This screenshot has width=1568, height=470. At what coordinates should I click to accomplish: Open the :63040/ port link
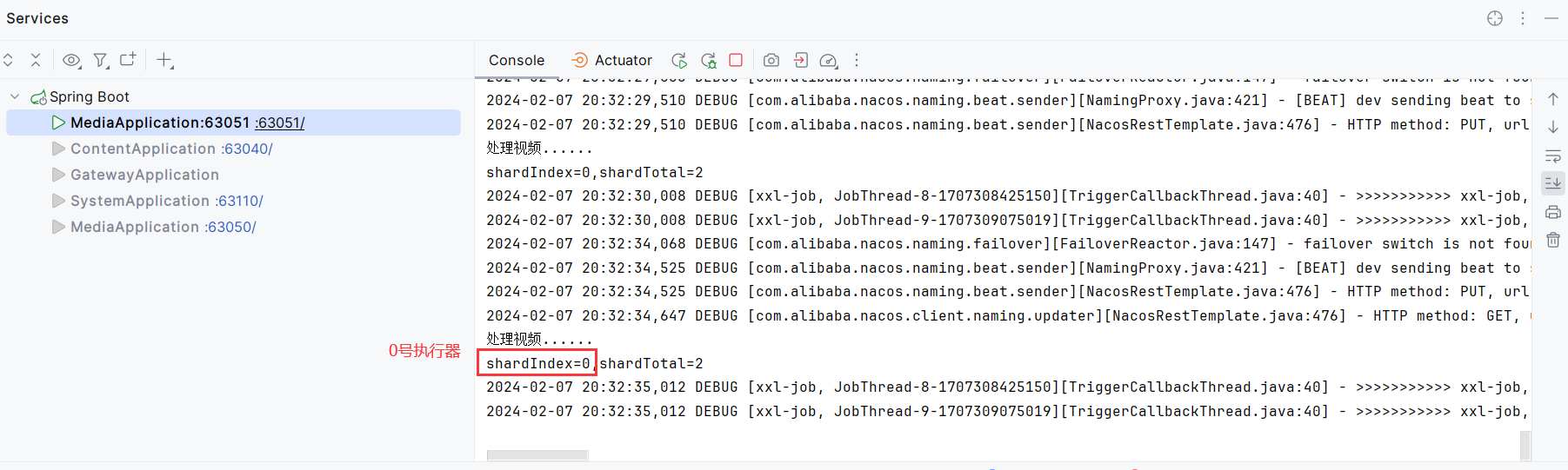pyautogui.click(x=247, y=149)
